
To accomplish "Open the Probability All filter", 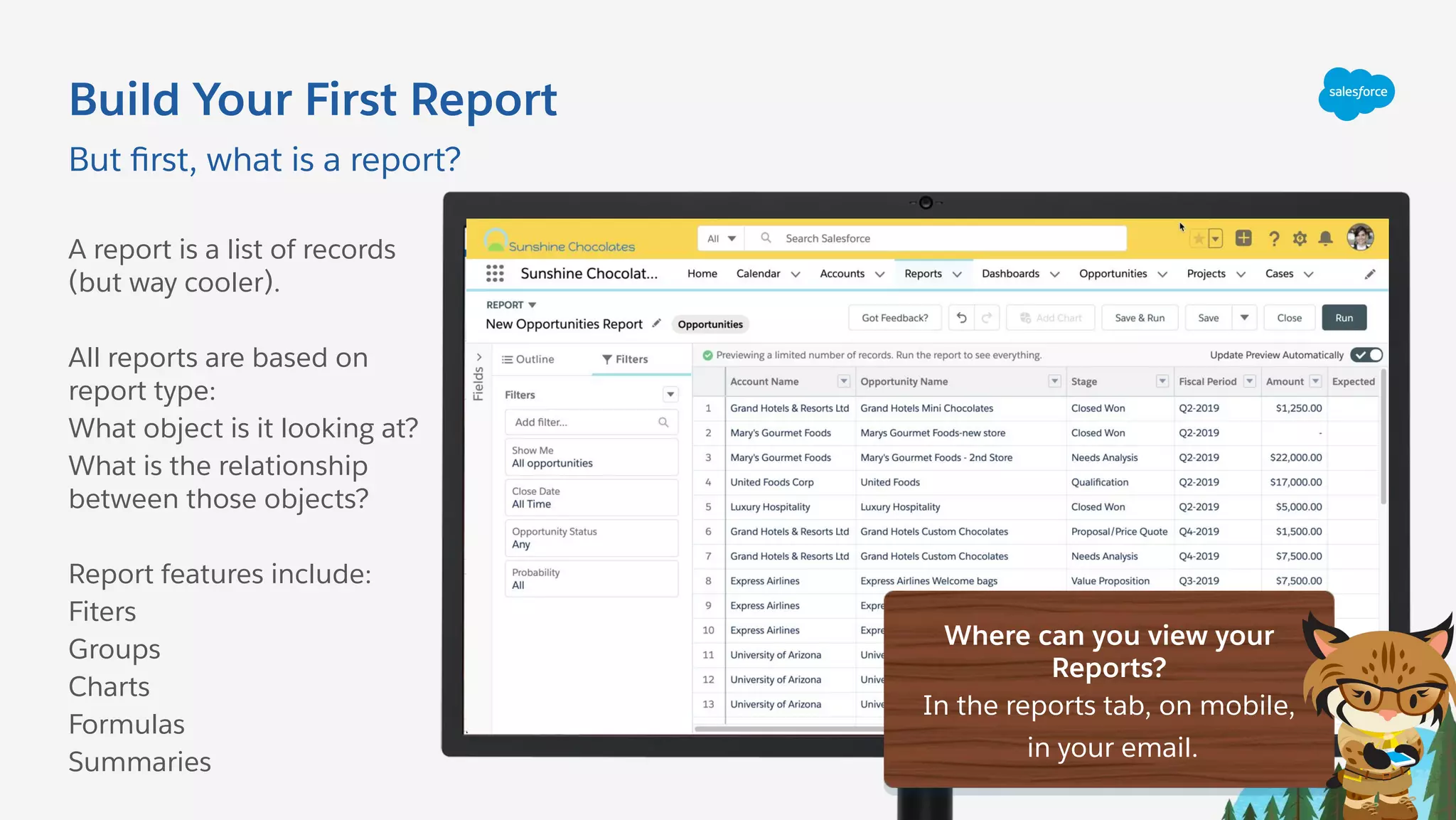I will 591,579.
